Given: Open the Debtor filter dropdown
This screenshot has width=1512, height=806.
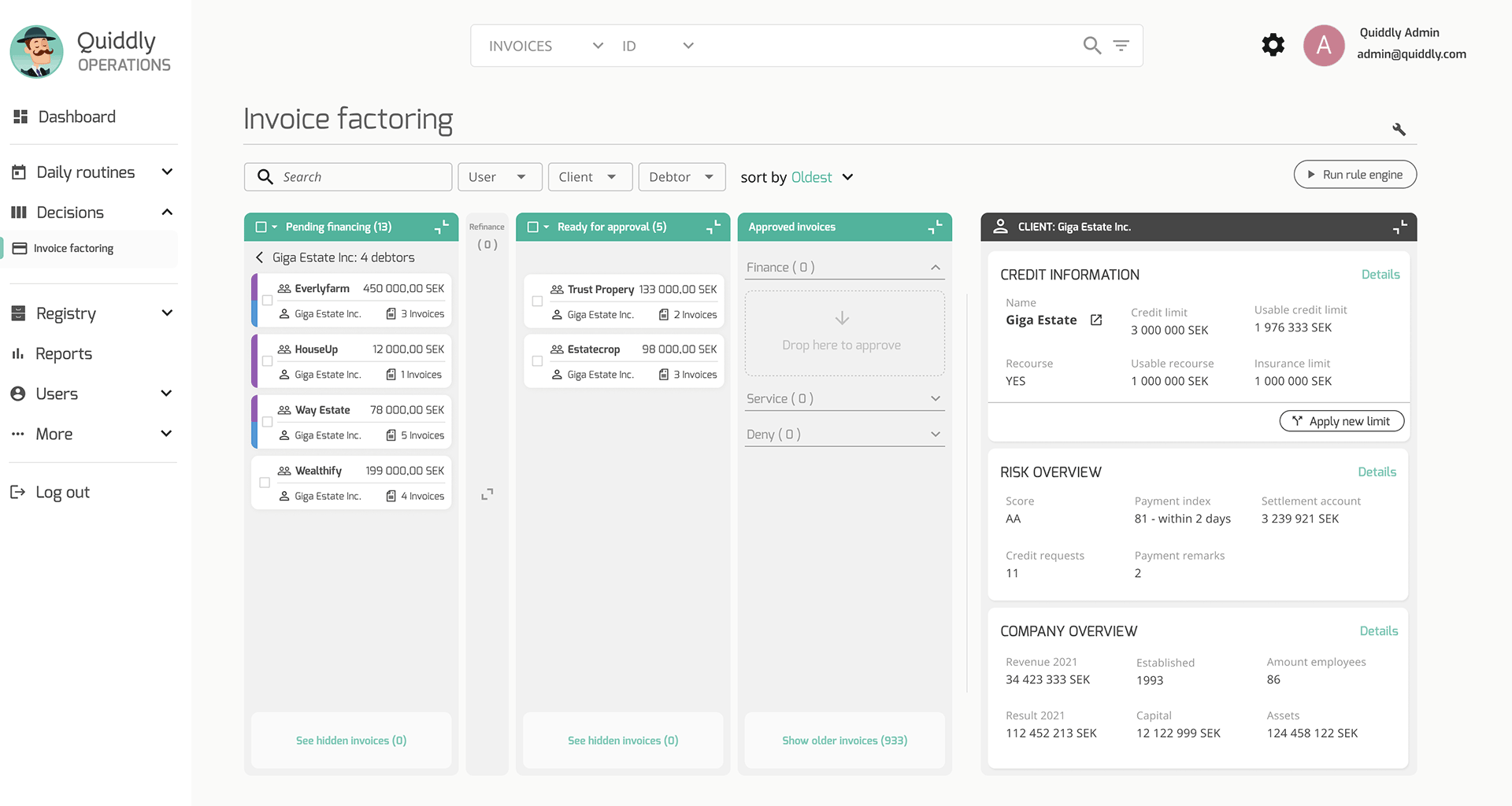Looking at the screenshot, I should [x=681, y=177].
